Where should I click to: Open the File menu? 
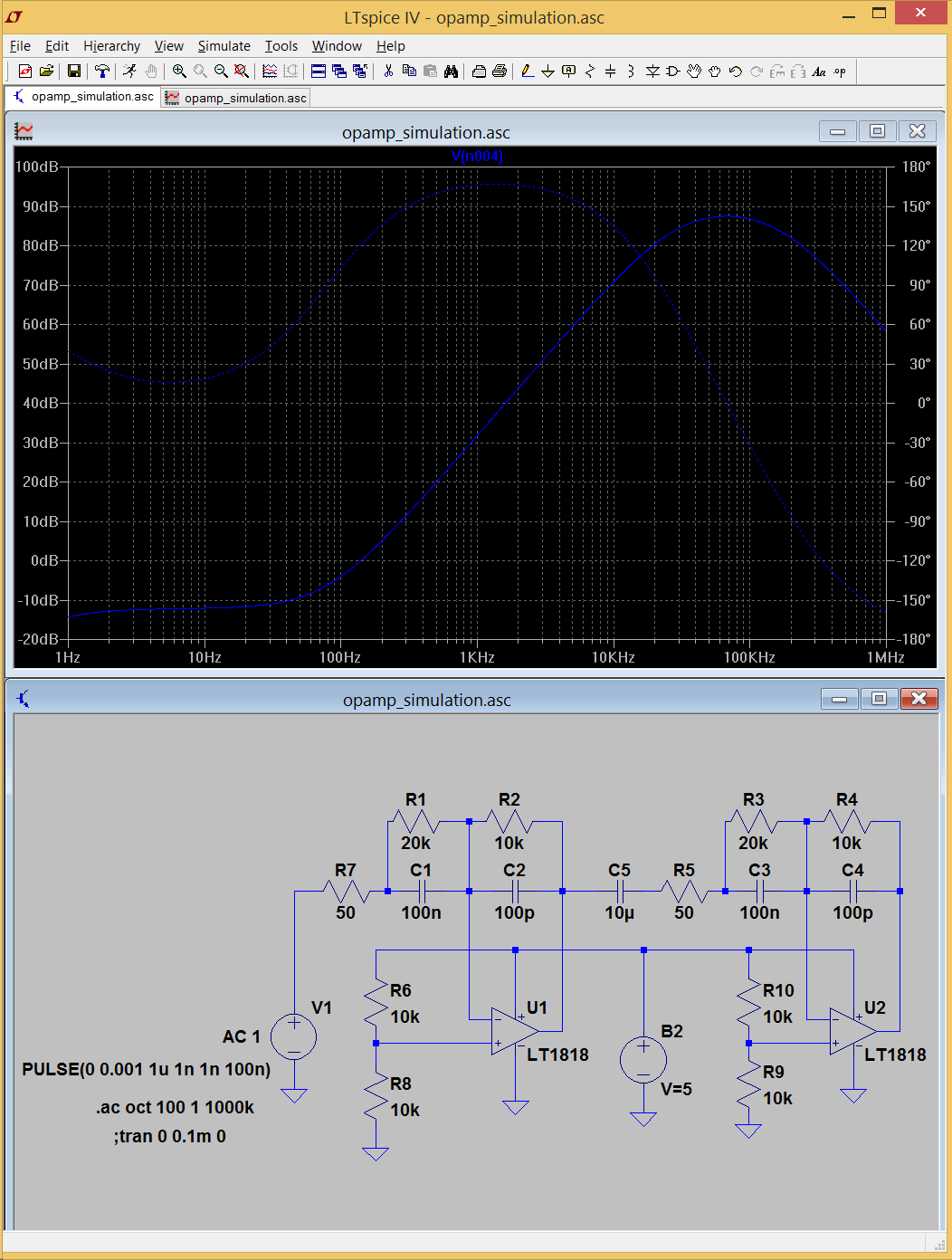click(20, 46)
